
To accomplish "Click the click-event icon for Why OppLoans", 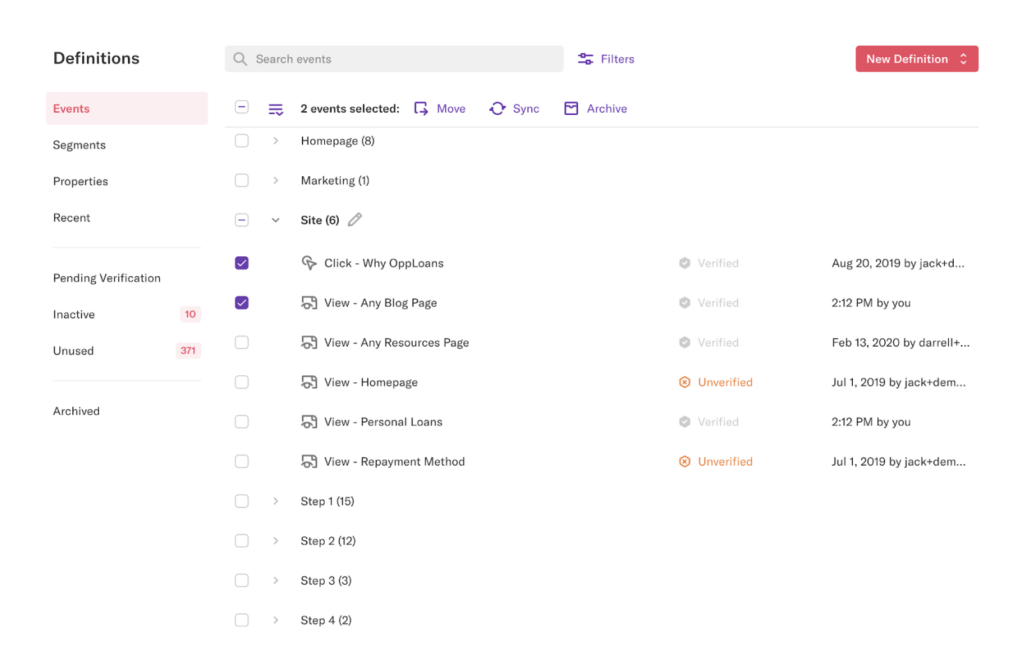I will (309, 263).
